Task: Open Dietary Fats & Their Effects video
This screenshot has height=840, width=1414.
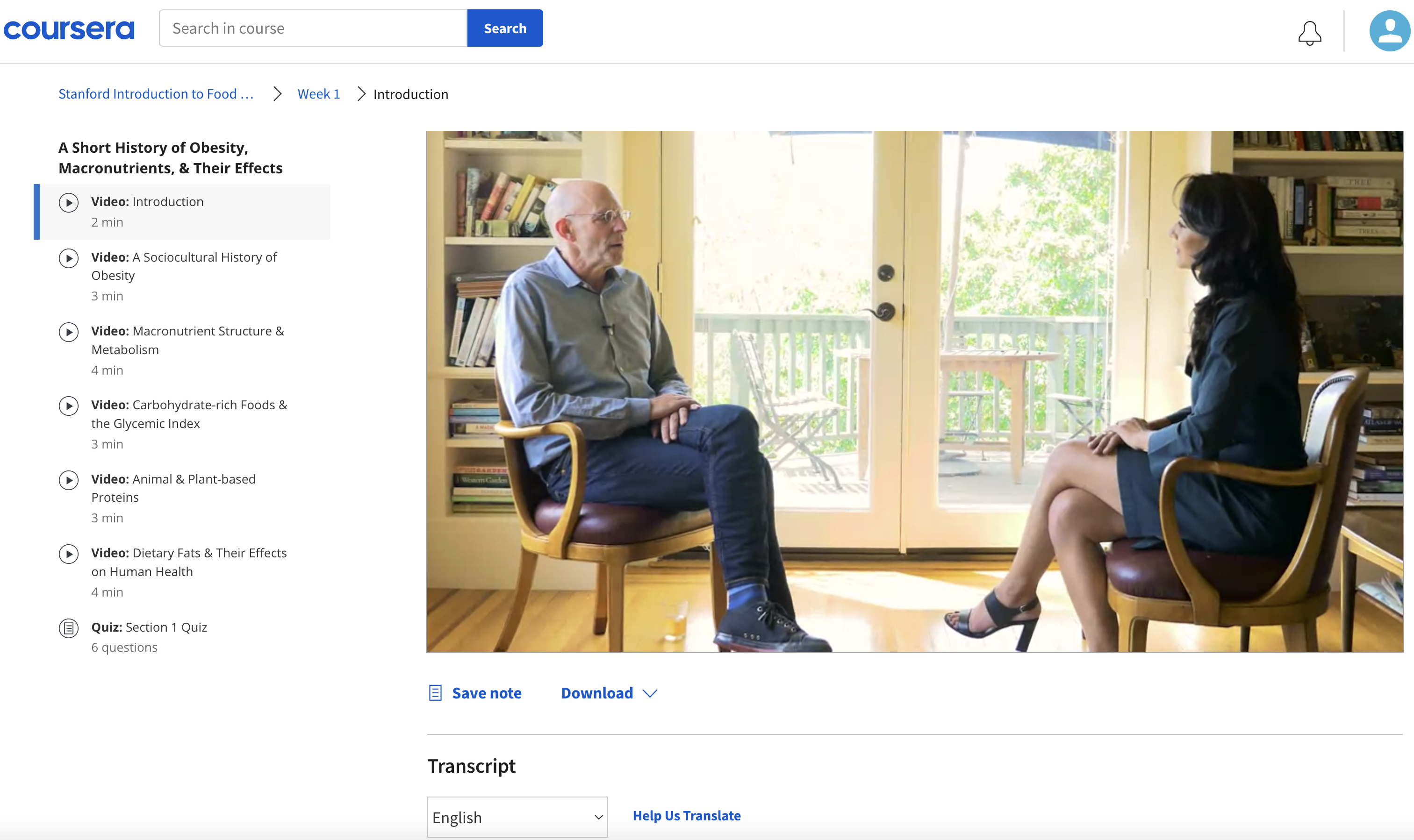Action: (189, 562)
